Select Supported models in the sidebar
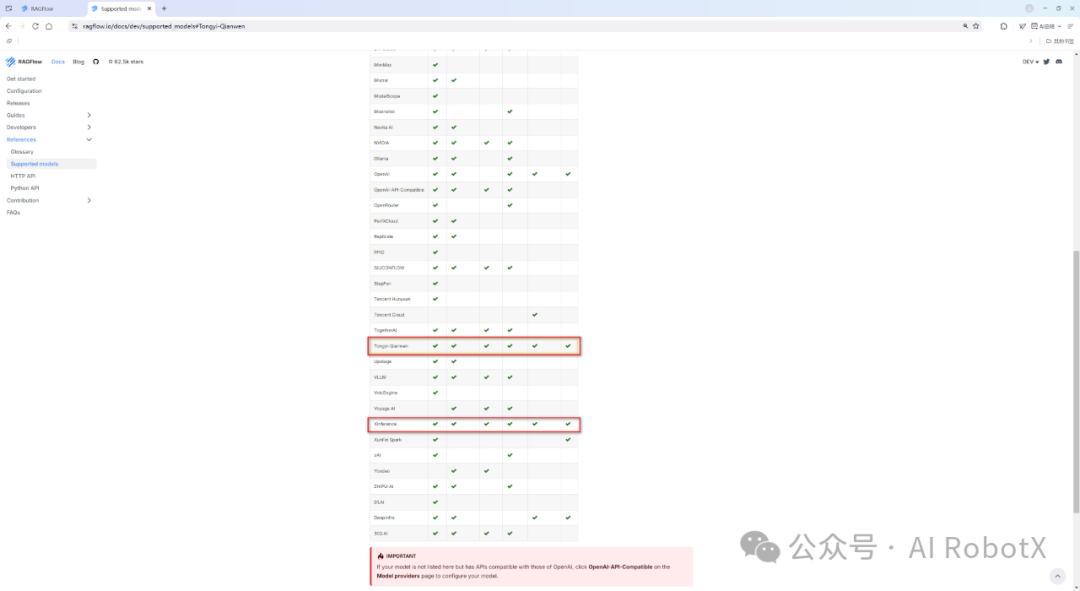Viewport: 1080px width, 591px height. tap(52, 164)
